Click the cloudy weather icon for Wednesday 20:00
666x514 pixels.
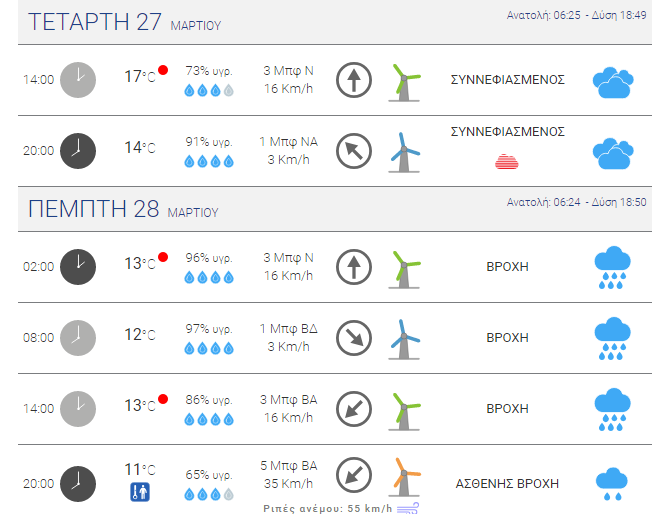pos(613,153)
